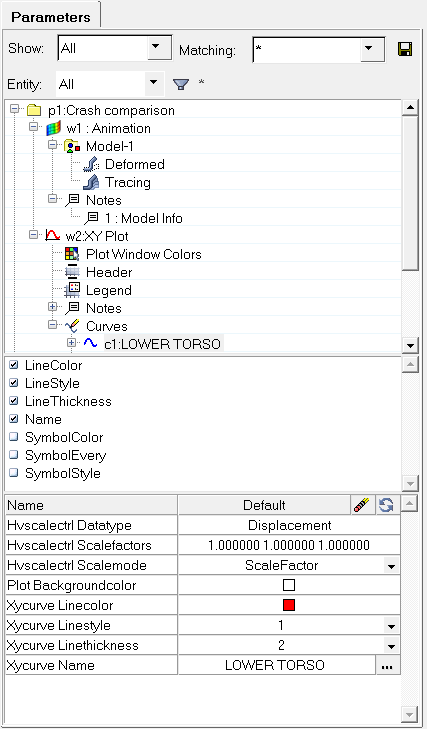
Task: Click the filter funnel icon
Action: click(180, 84)
